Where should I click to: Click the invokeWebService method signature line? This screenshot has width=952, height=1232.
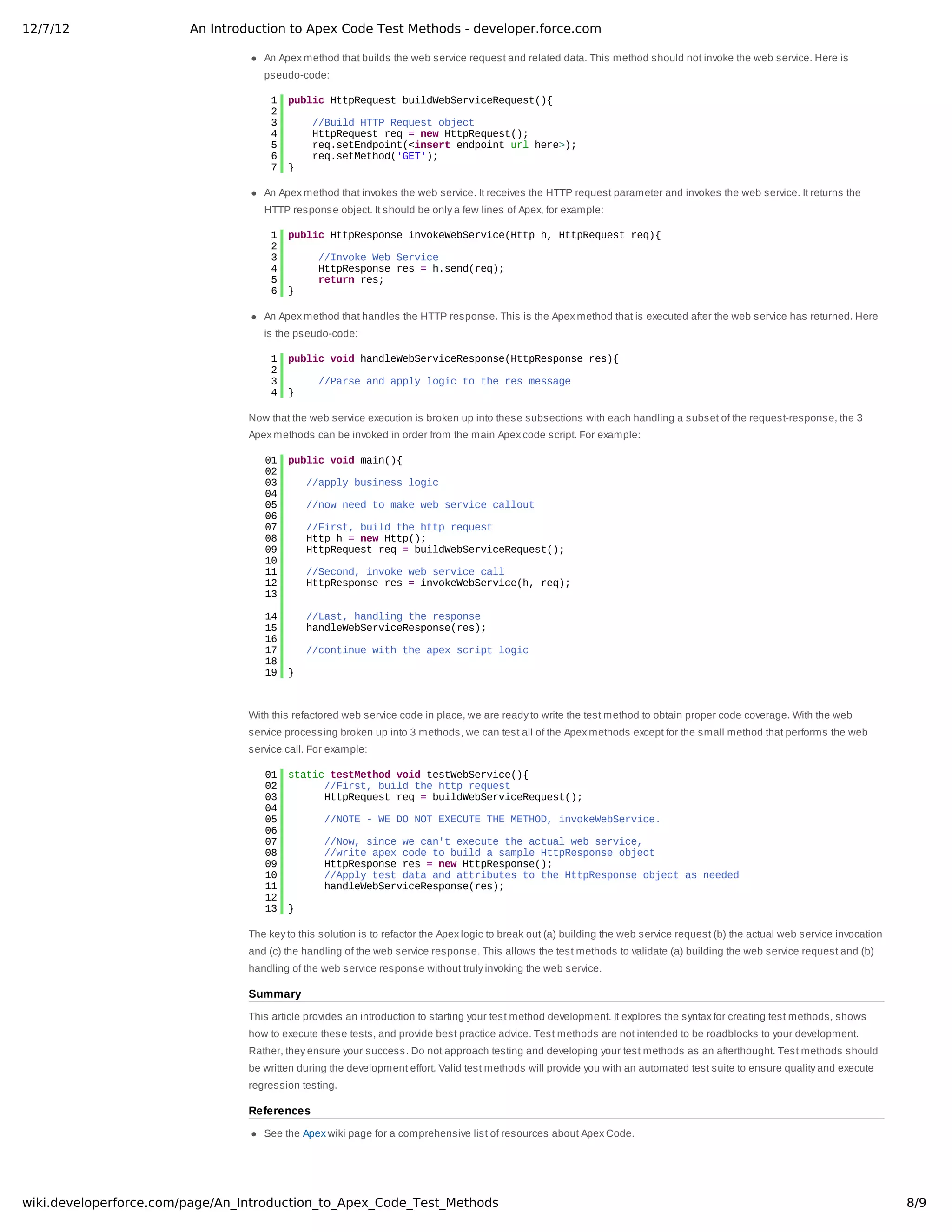tap(474, 235)
